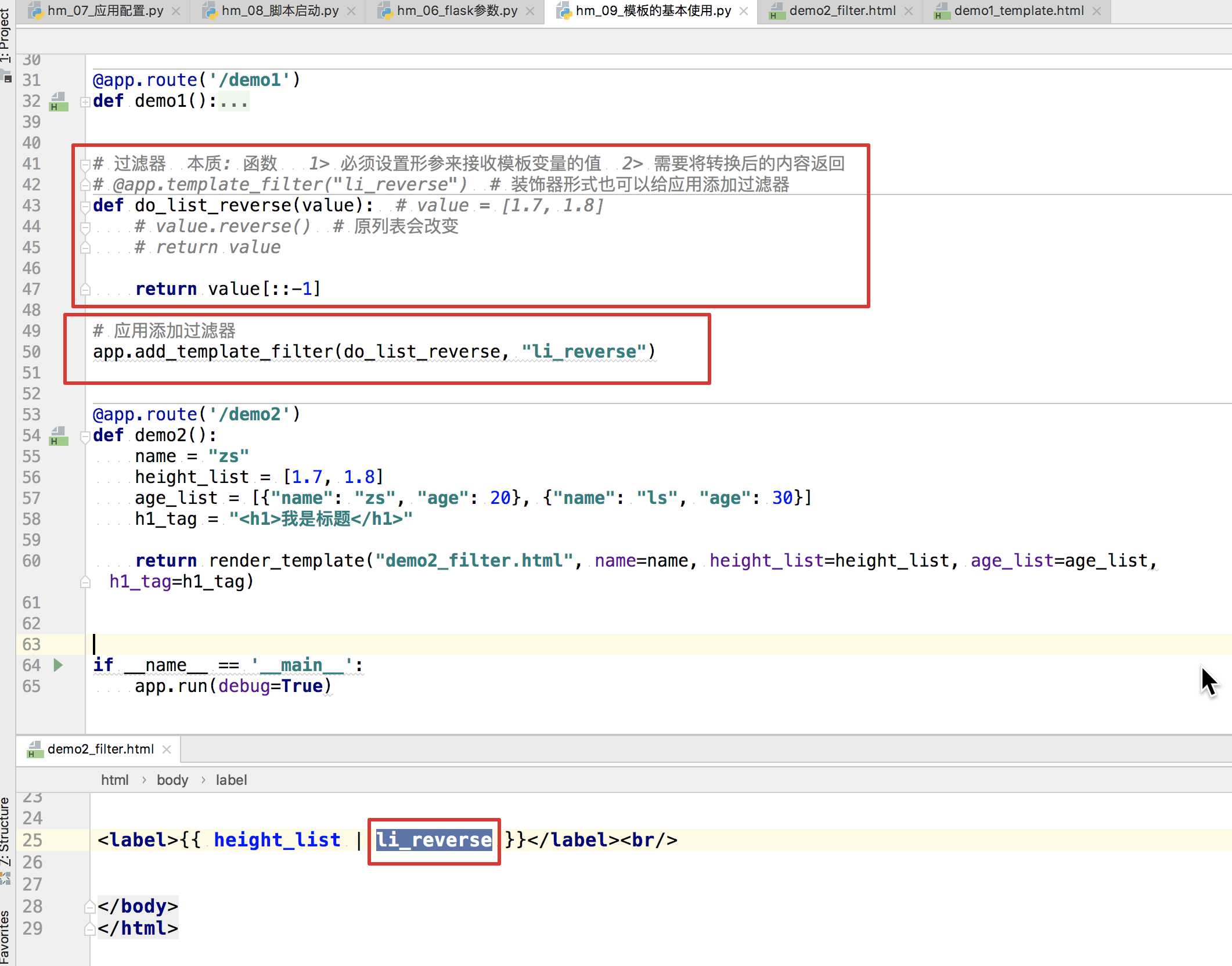
Task: Click return value[::-1] statement
Action: 228,289
